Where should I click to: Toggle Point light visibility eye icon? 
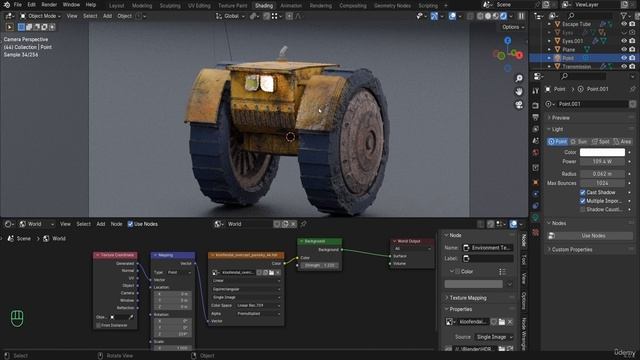[x=624, y=58]
